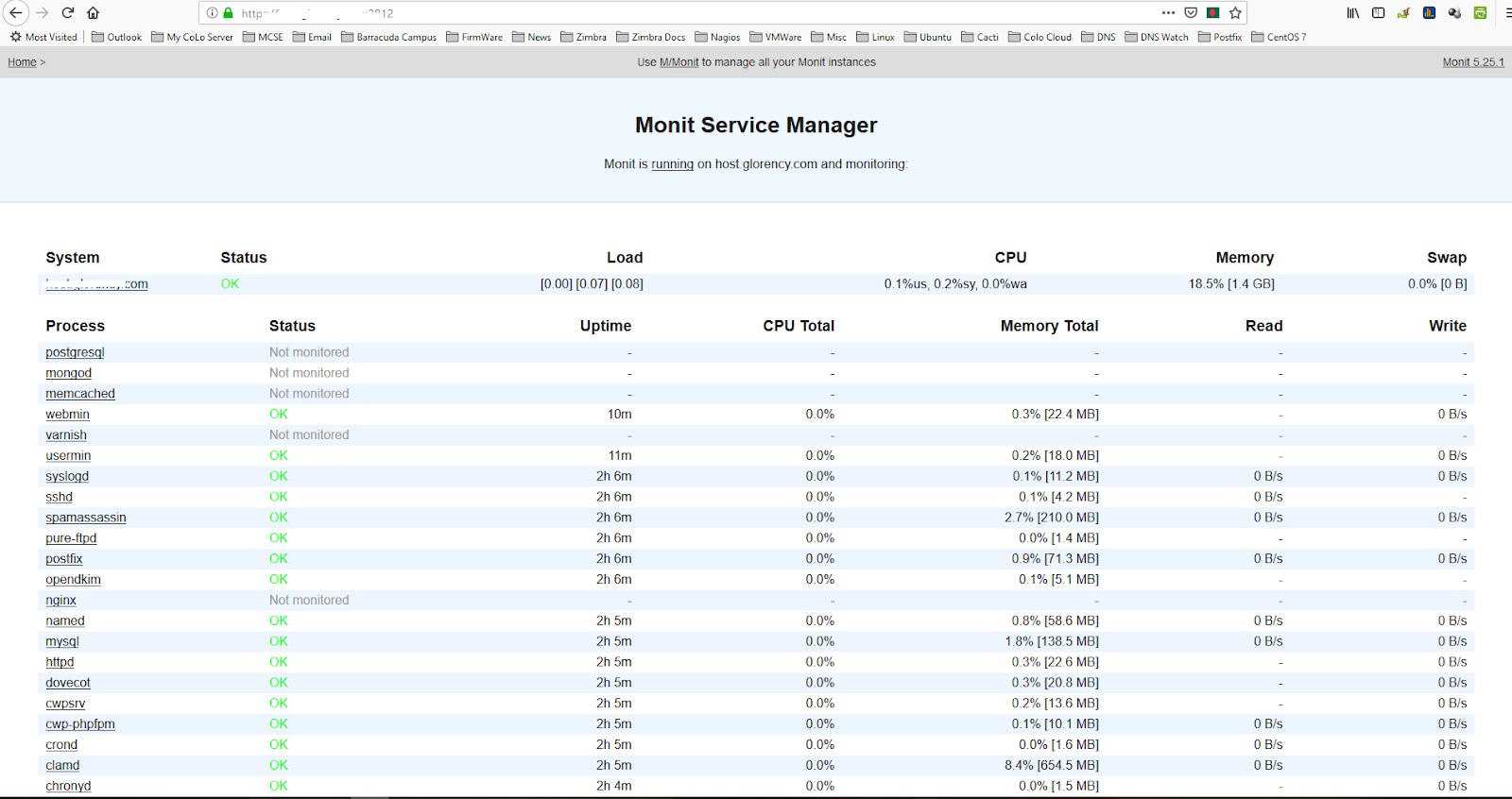Open the postgresql process details
This screenshot has height=799, width=1512.
75,352
